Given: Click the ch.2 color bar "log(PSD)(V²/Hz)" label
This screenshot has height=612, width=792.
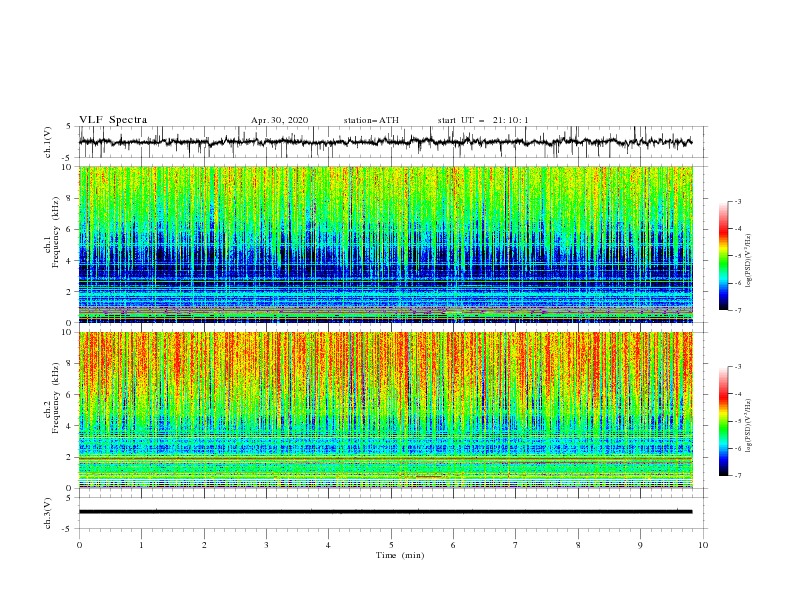Looking at the screenshot, I should point(749,426).
